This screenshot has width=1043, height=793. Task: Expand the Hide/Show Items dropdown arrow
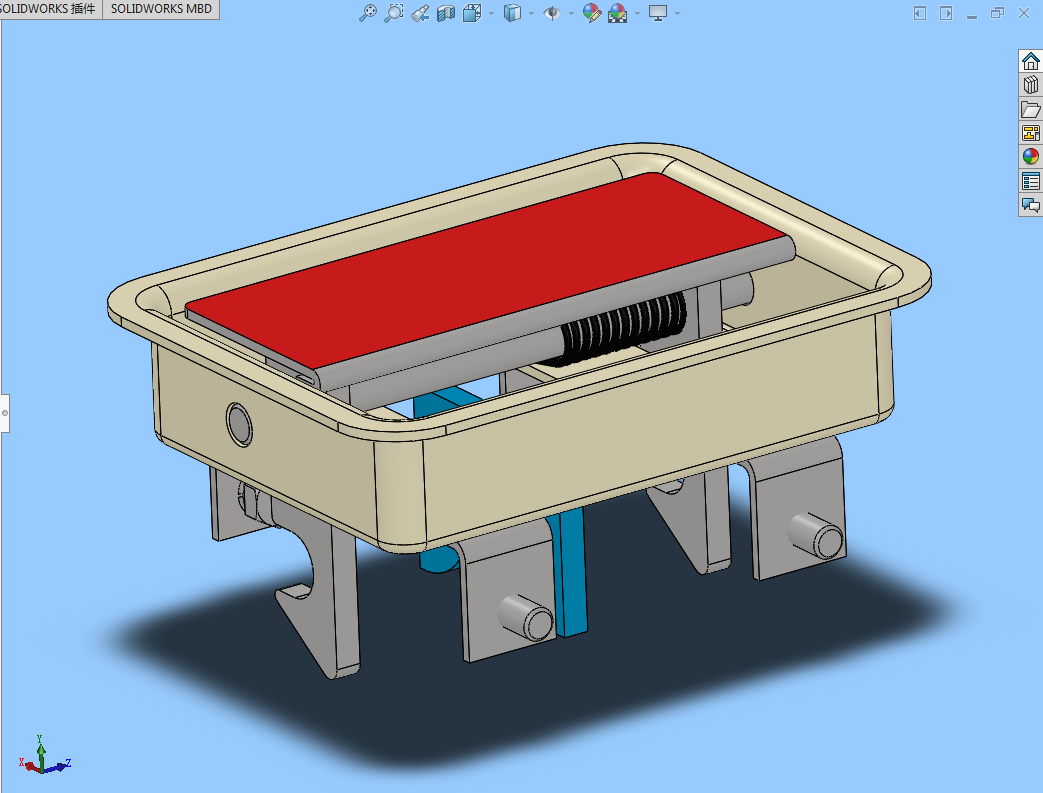(x=571, y=13)
